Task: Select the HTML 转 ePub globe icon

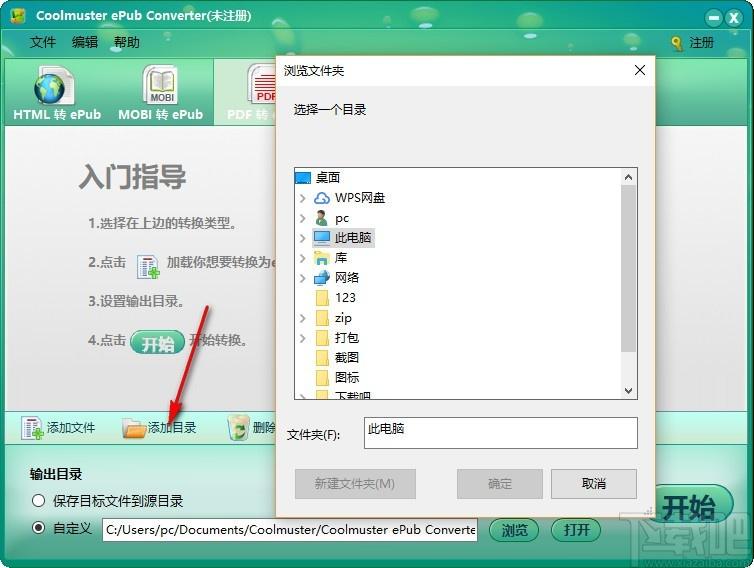Action: (53, 86)
